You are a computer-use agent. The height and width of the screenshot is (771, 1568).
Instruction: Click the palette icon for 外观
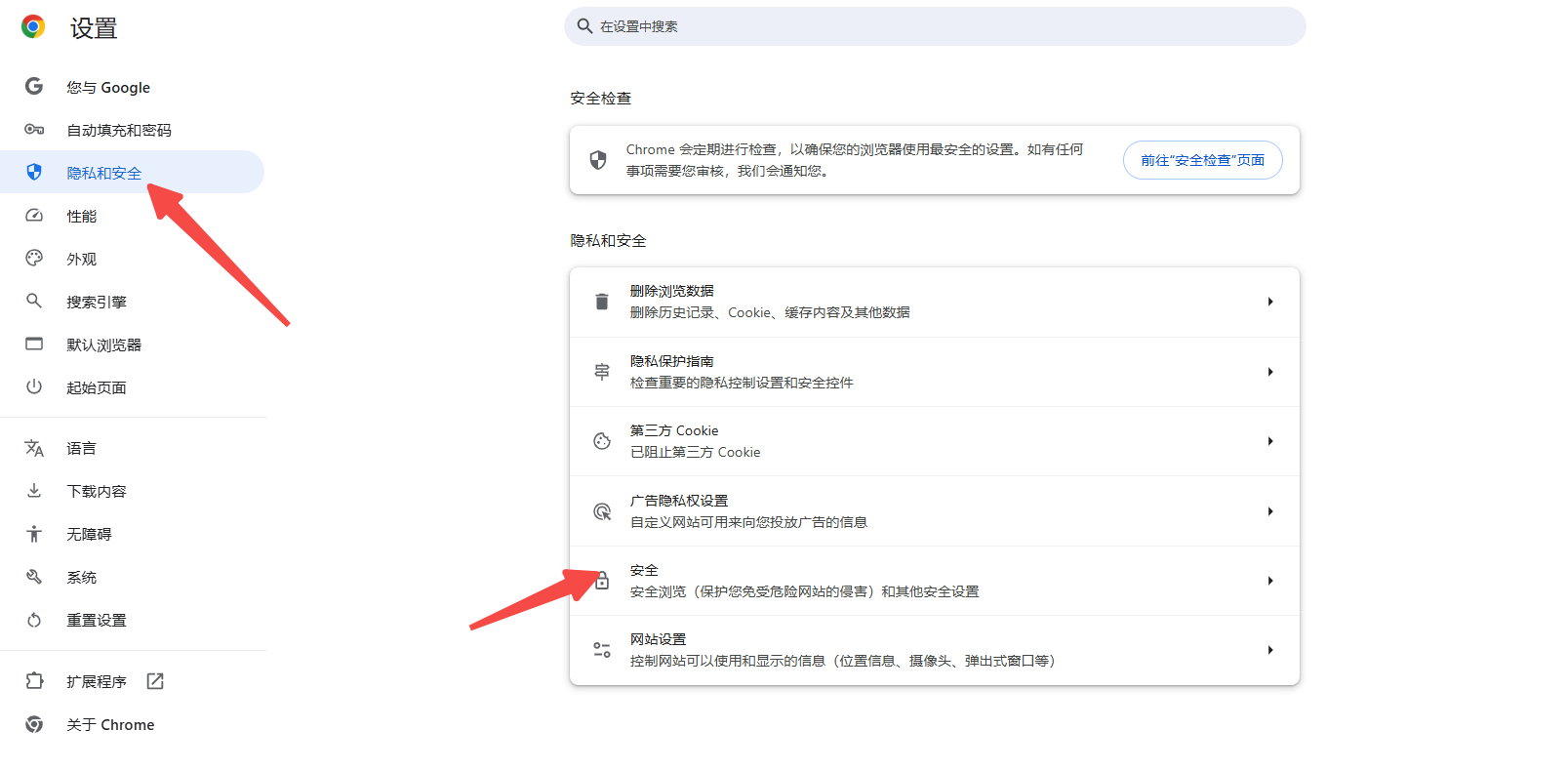click(x=34, y=258)
